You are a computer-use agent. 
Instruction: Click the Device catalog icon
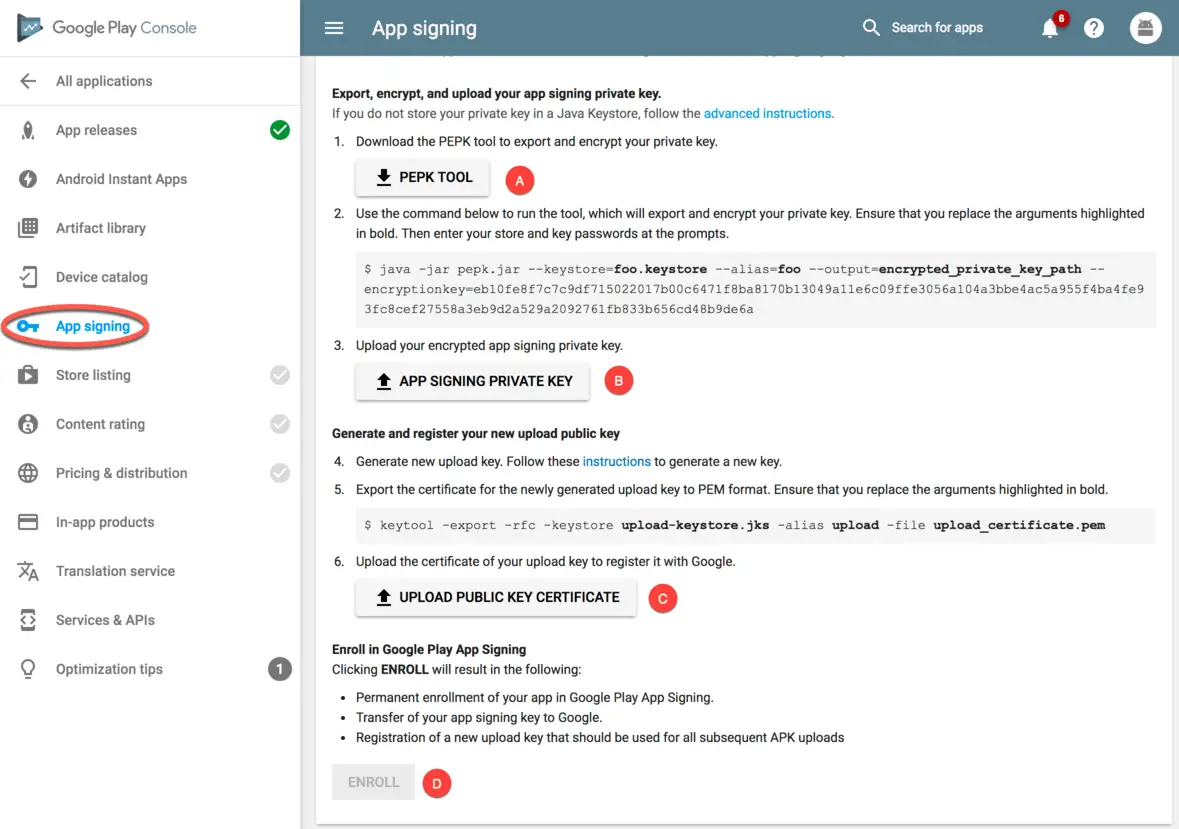coord(28,277)
